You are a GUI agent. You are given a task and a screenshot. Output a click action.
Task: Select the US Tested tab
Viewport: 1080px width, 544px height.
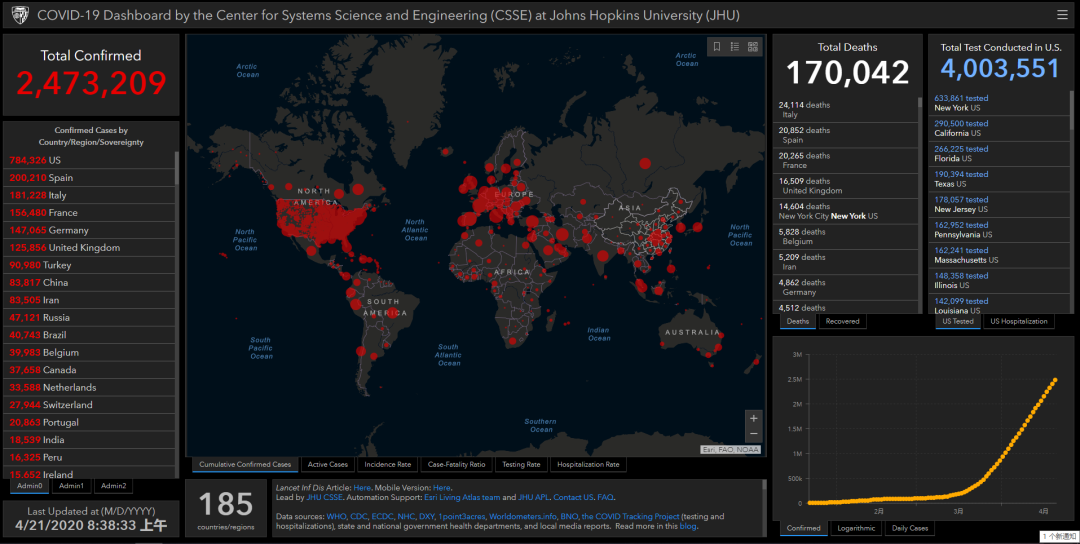point(958,322)
